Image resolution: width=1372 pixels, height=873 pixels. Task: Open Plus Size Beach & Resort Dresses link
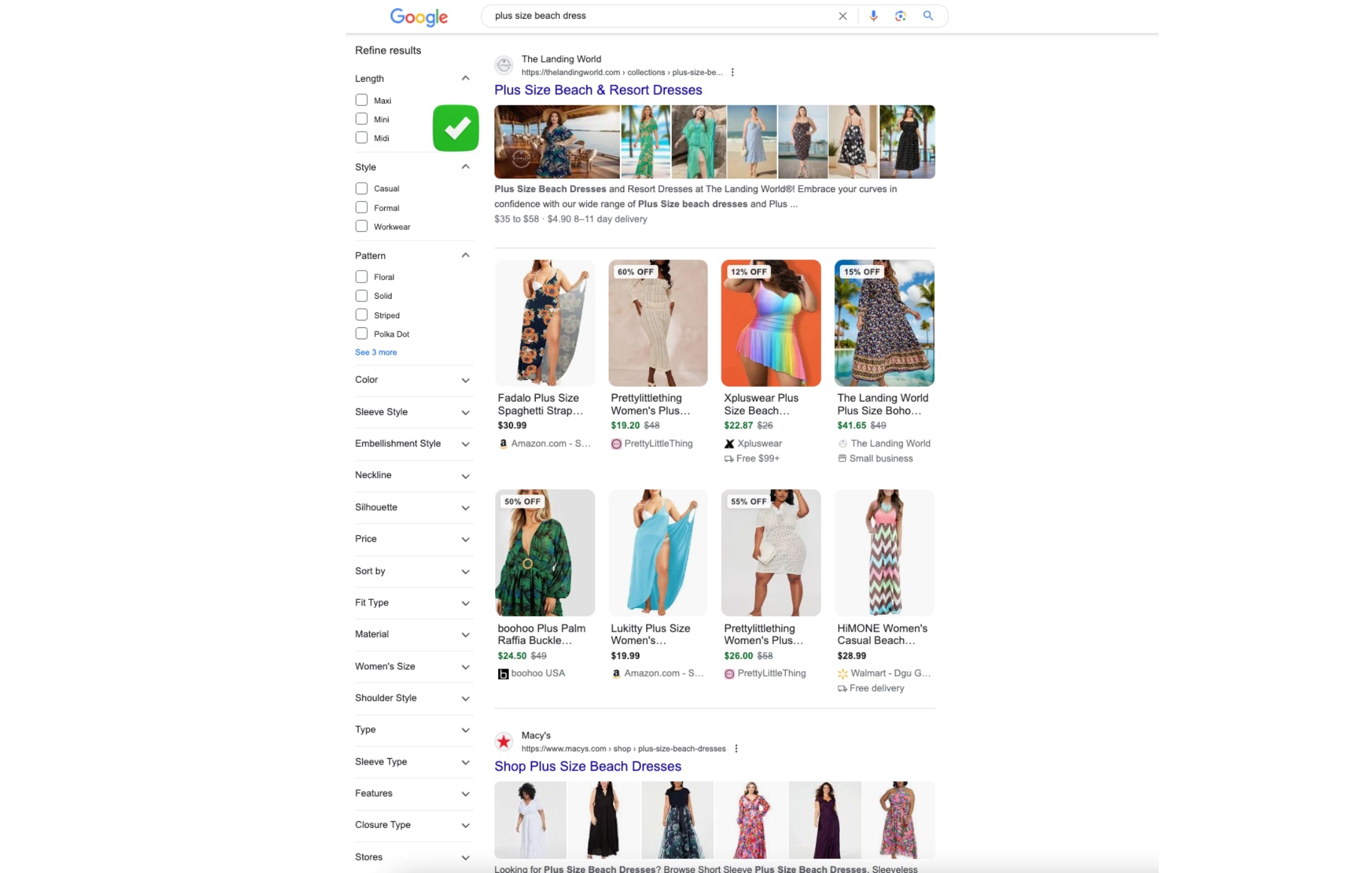point(597,90)
